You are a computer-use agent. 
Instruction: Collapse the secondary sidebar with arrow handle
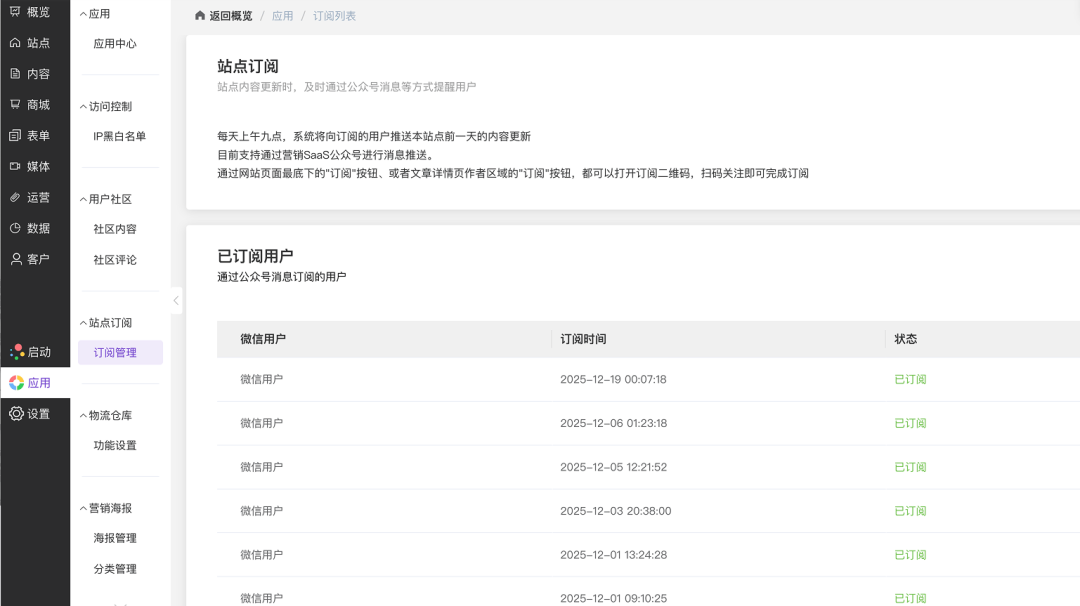pyautogui.click(x=176, y=300)
